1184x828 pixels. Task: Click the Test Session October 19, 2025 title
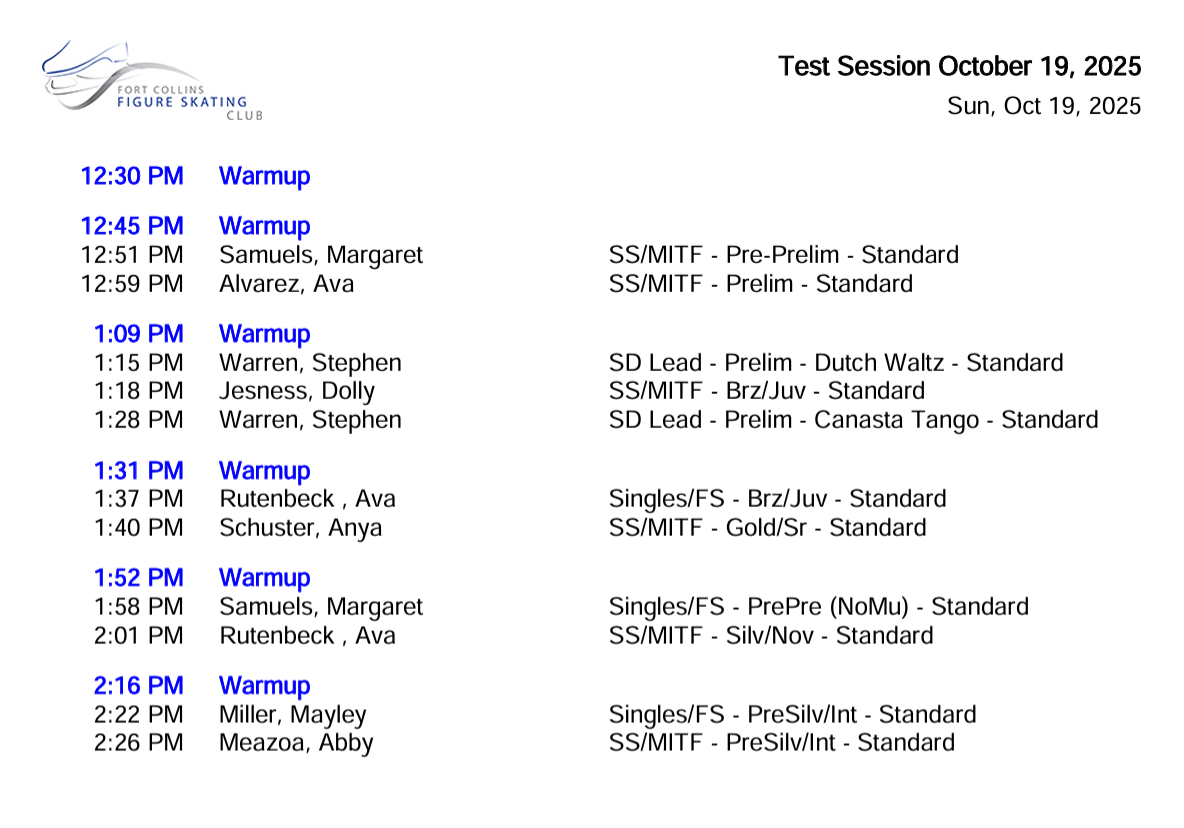[x=959, y=67]
